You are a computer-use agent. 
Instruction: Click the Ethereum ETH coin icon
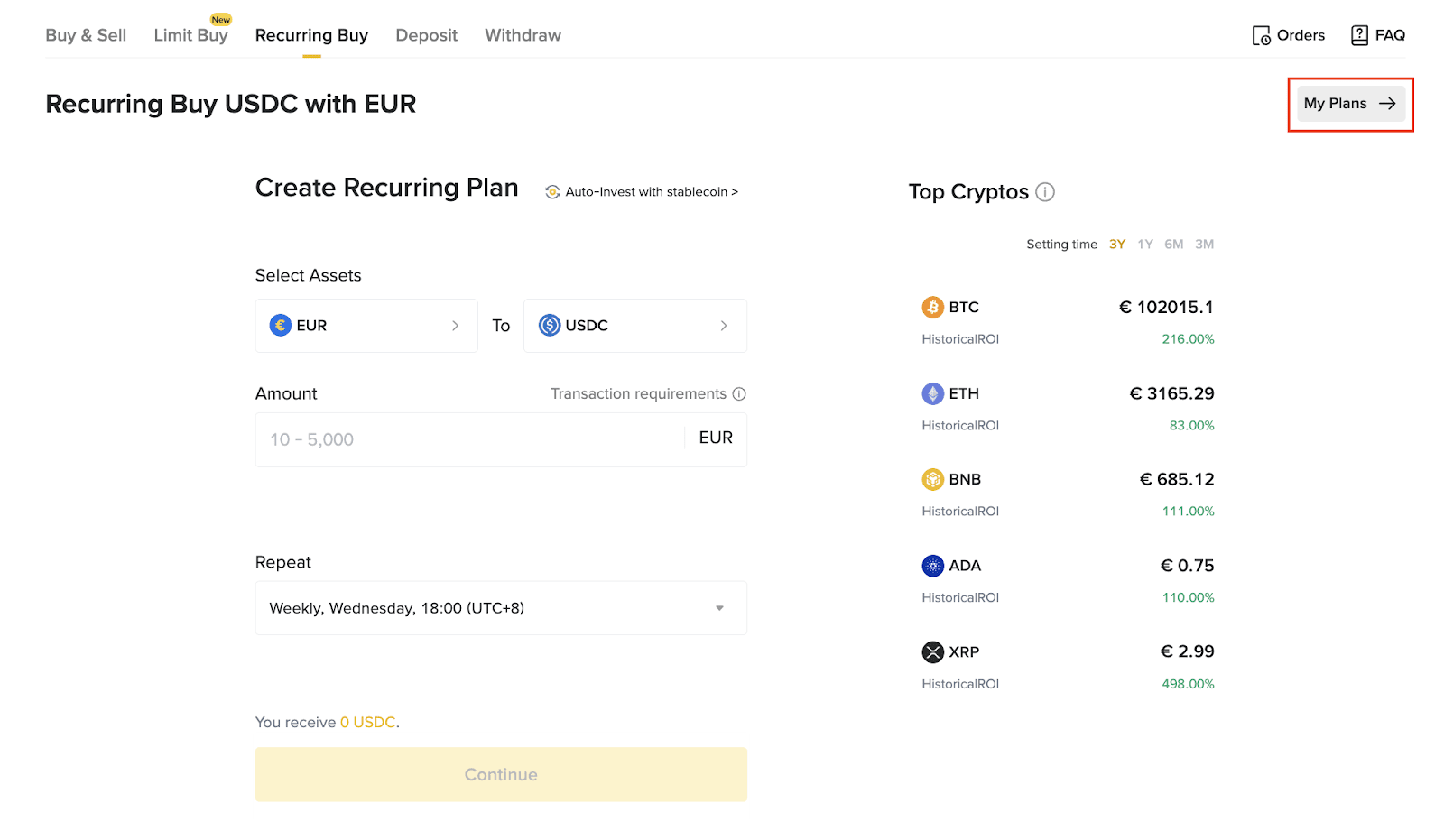tap(932, 394)
